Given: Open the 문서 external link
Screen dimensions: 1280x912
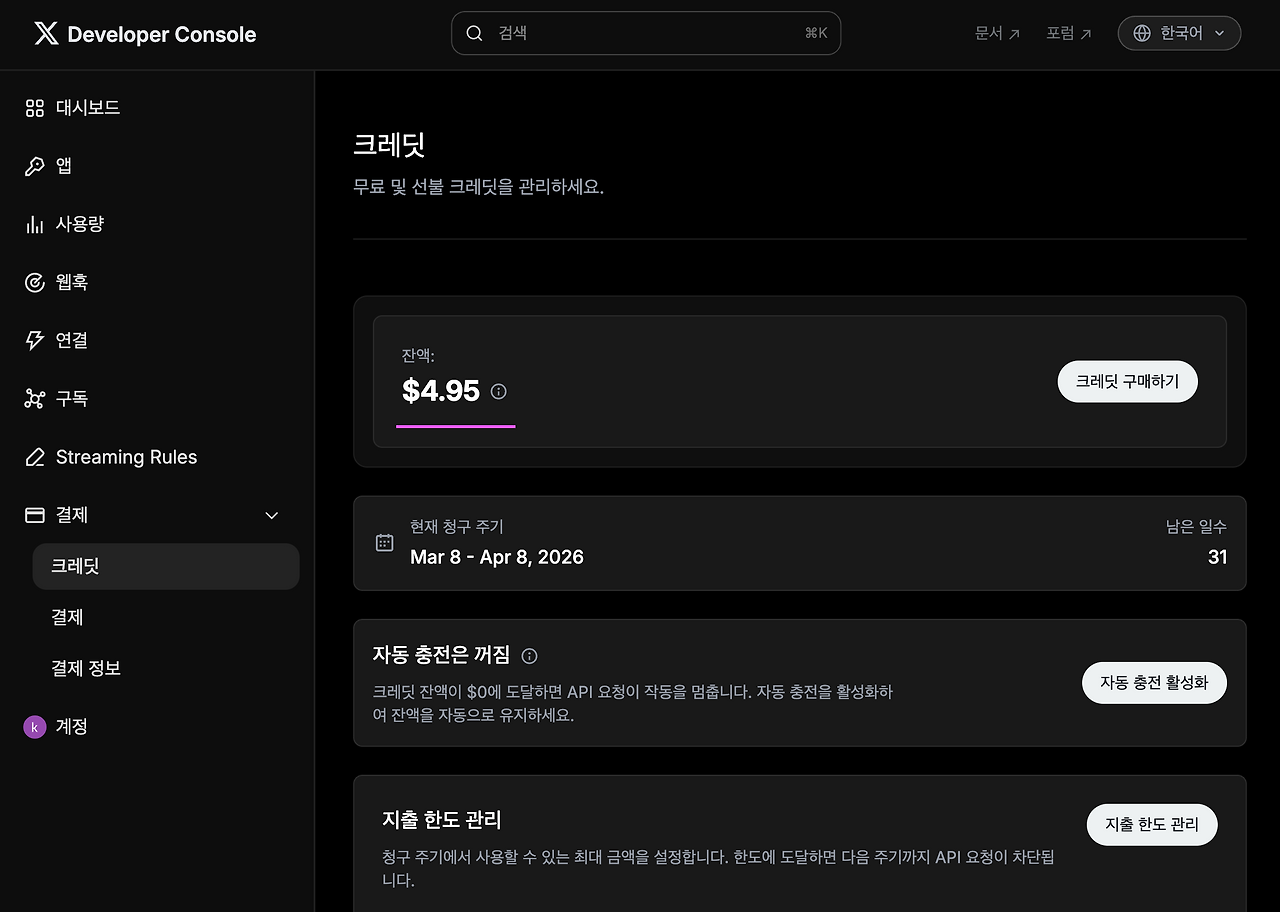Looking at the screenshot, I should click(997, 33).
